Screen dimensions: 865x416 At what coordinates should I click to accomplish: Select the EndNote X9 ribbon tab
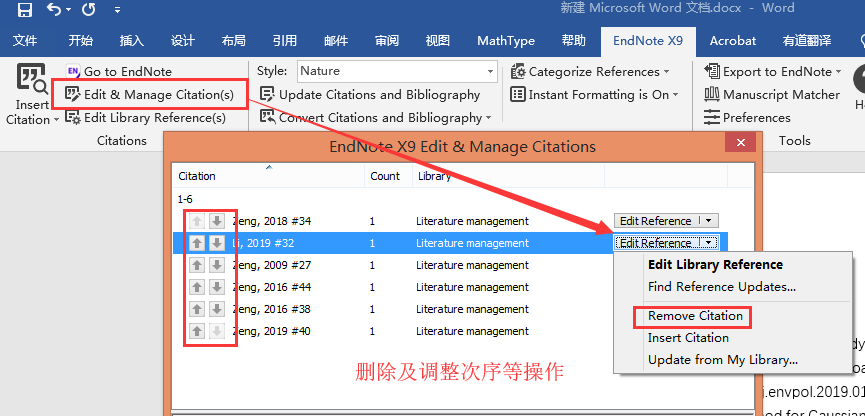coord(648,41)
